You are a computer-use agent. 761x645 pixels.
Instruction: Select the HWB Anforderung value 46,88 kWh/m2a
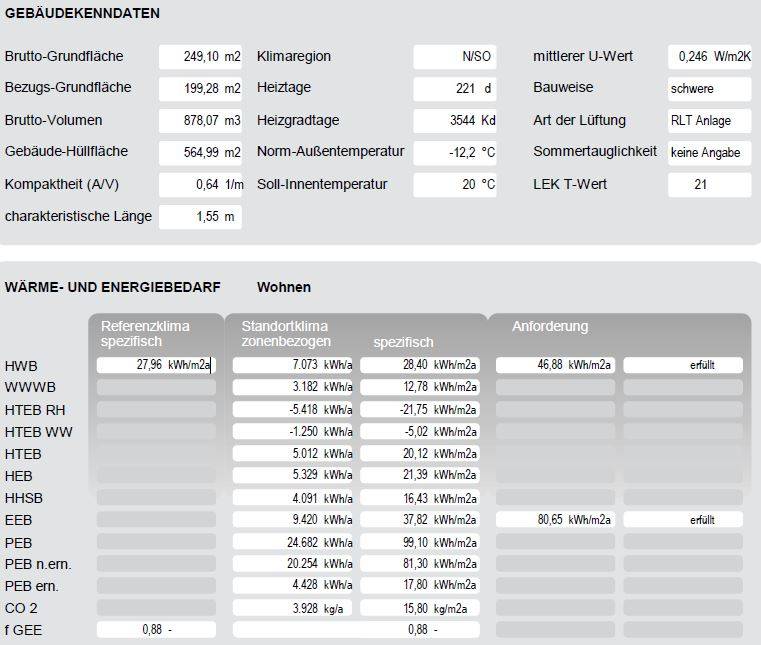coord(555,365)
